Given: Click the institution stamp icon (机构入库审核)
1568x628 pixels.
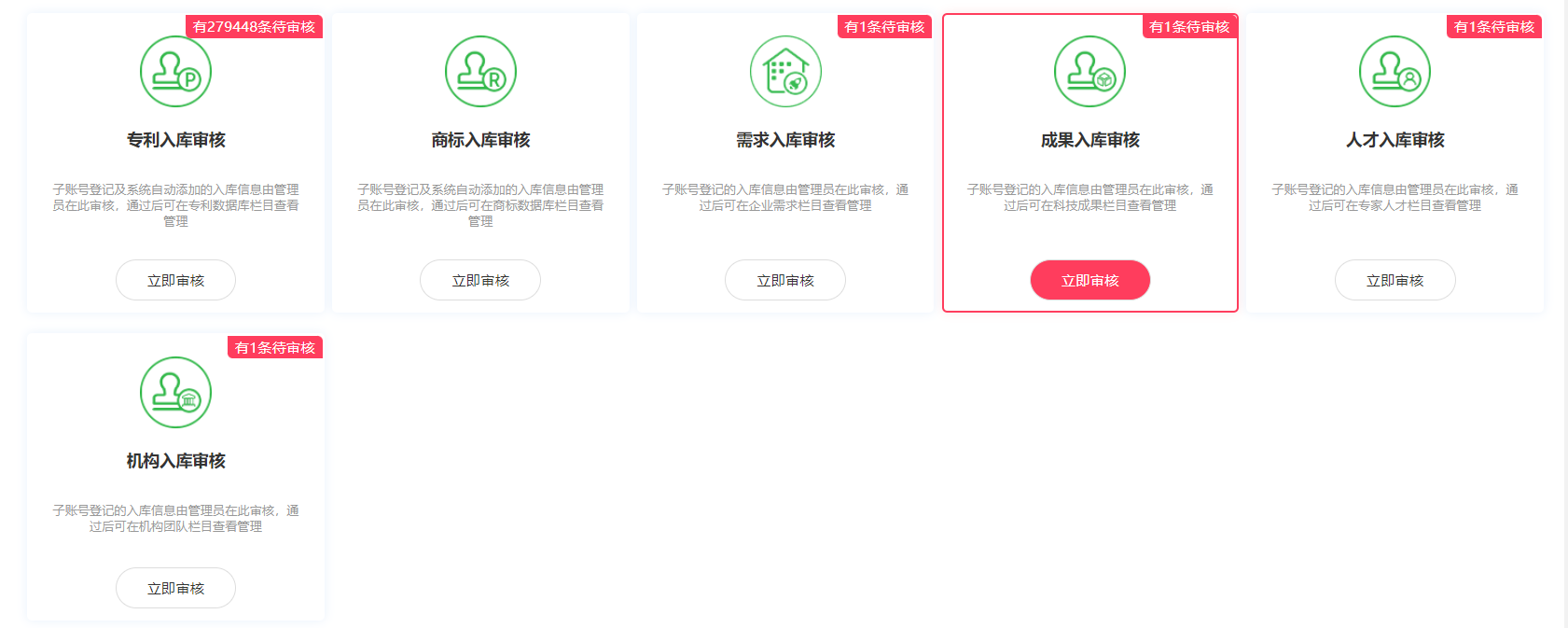Looking at the screenshot, I should [175, 393].
